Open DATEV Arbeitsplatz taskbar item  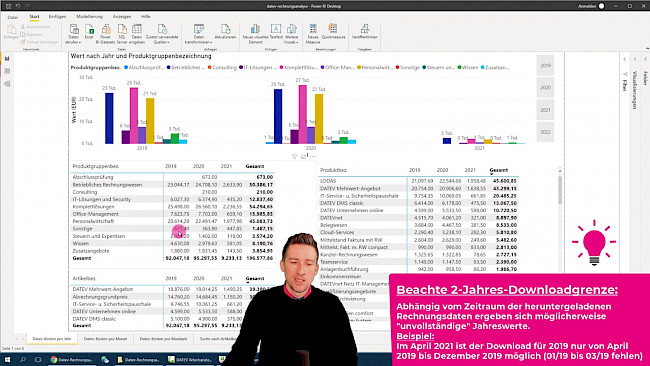tap(189, 359)
